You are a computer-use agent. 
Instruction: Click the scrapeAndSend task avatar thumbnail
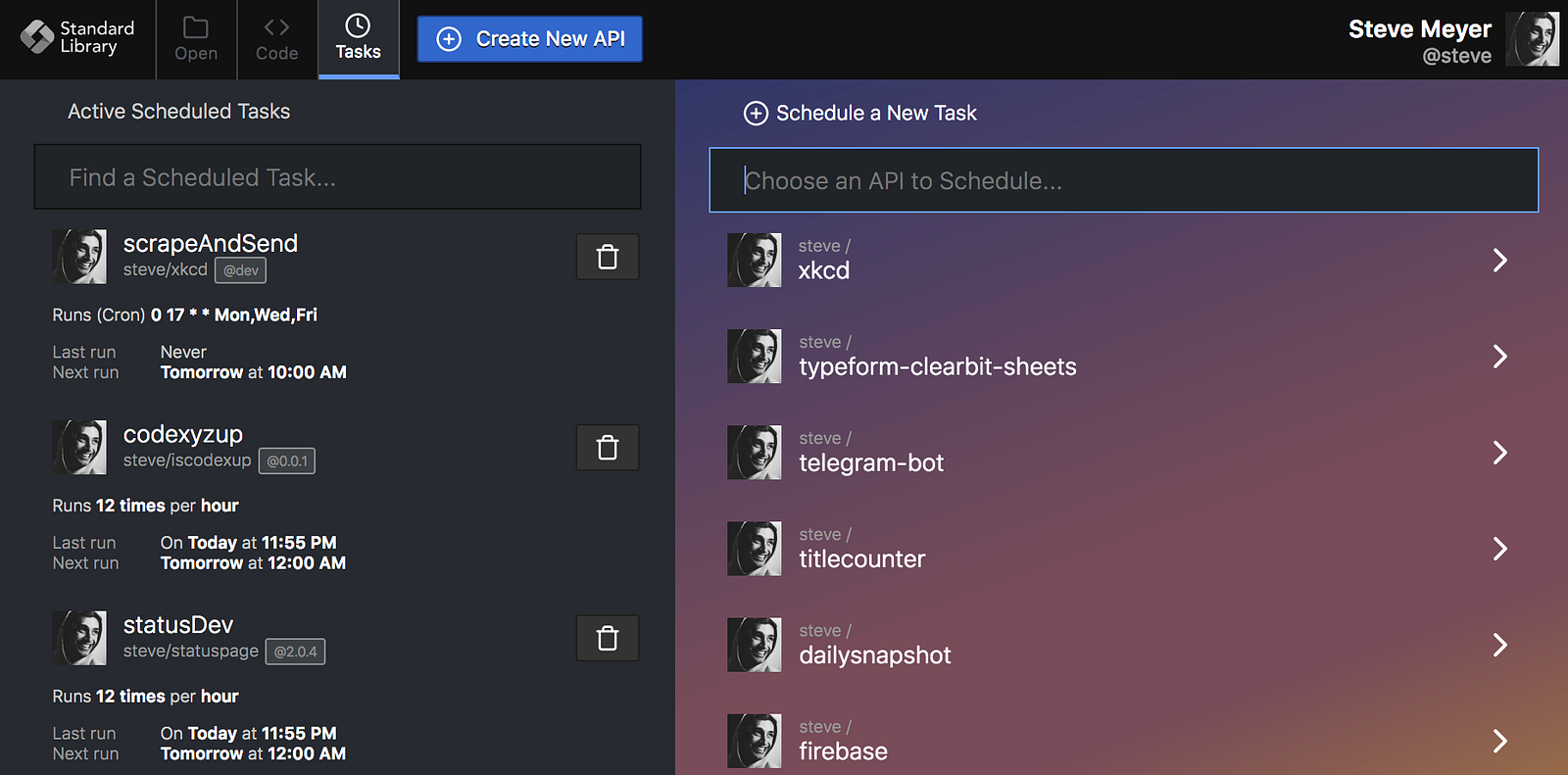click(x=79, y=257)
